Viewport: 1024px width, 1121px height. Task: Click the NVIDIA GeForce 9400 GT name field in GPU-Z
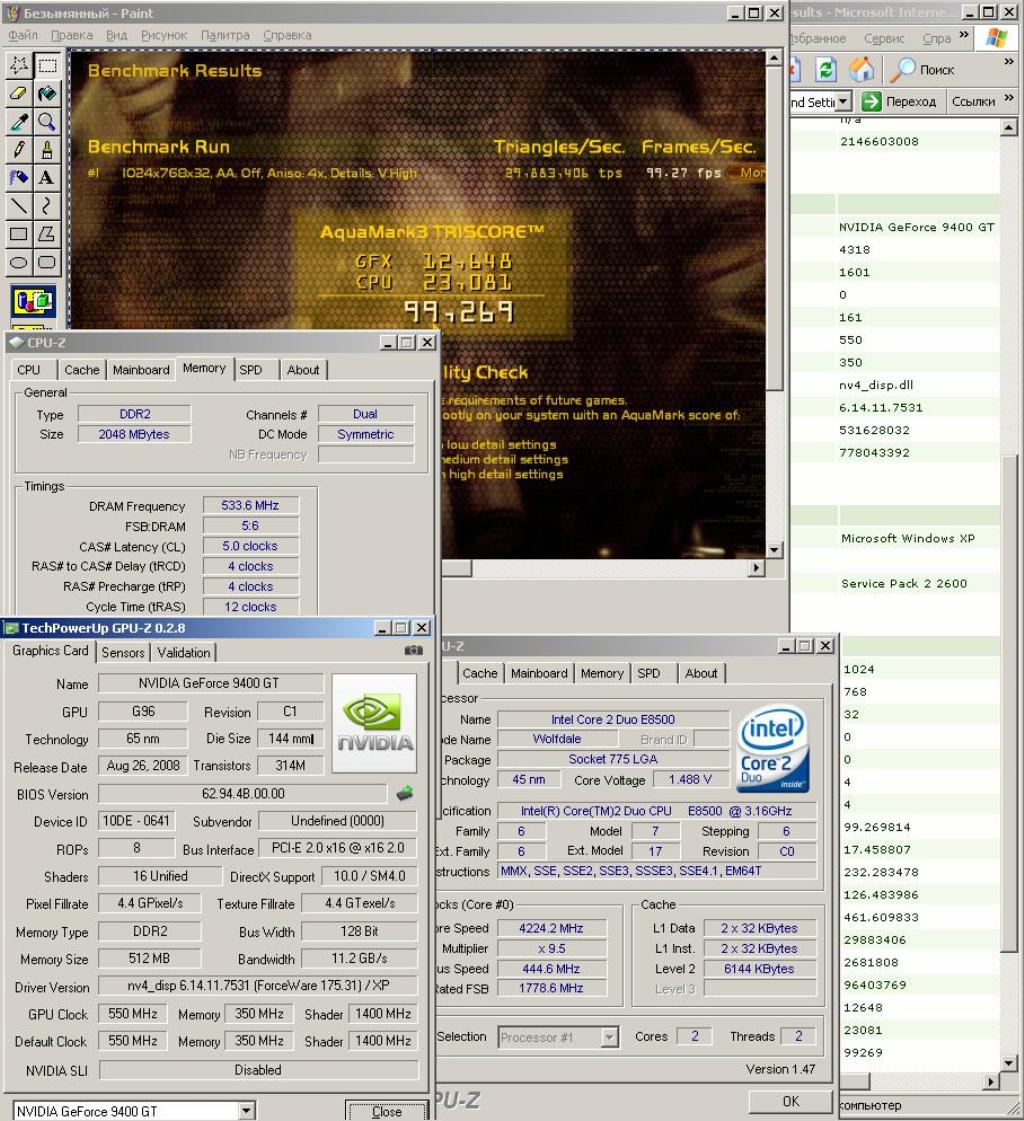pyautogui.click(x=210, y=683)
